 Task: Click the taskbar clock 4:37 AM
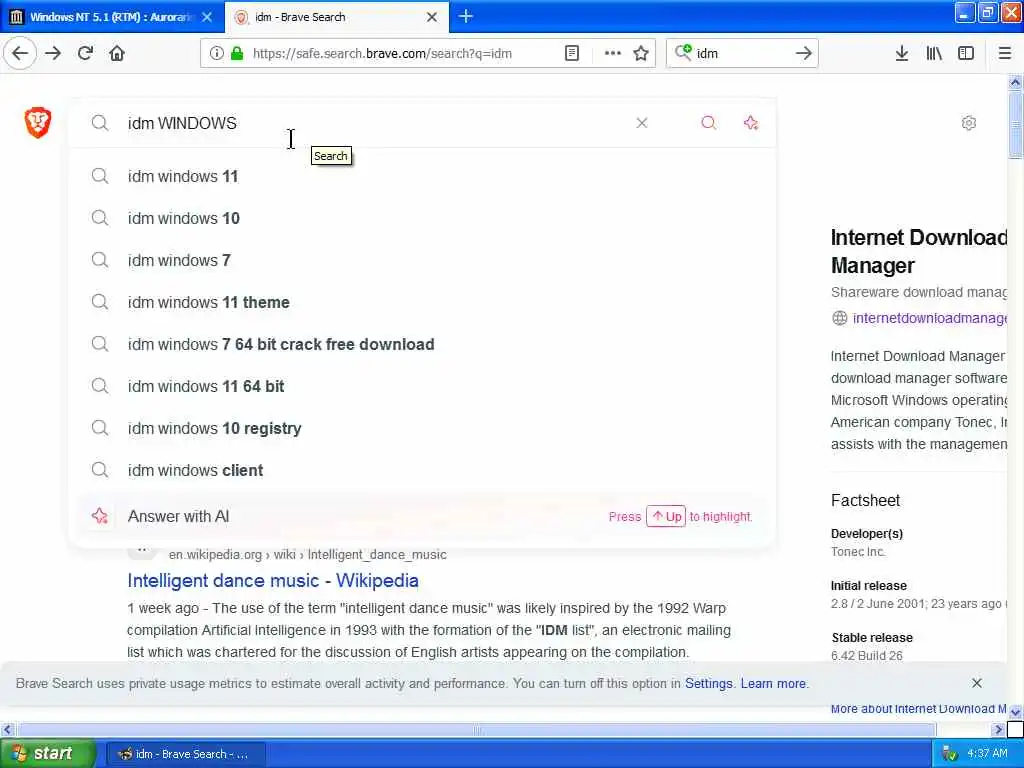[987, 753]
